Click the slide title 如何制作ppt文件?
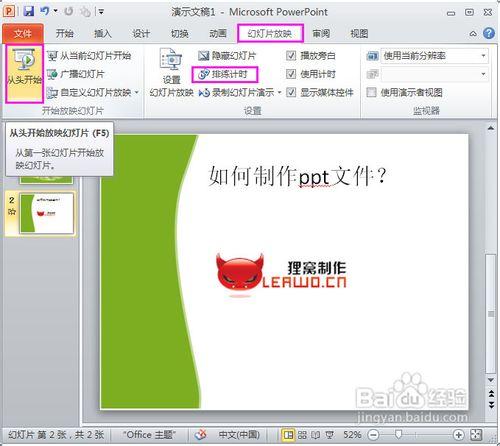This screenshot has width=500, height=446. 298,176
